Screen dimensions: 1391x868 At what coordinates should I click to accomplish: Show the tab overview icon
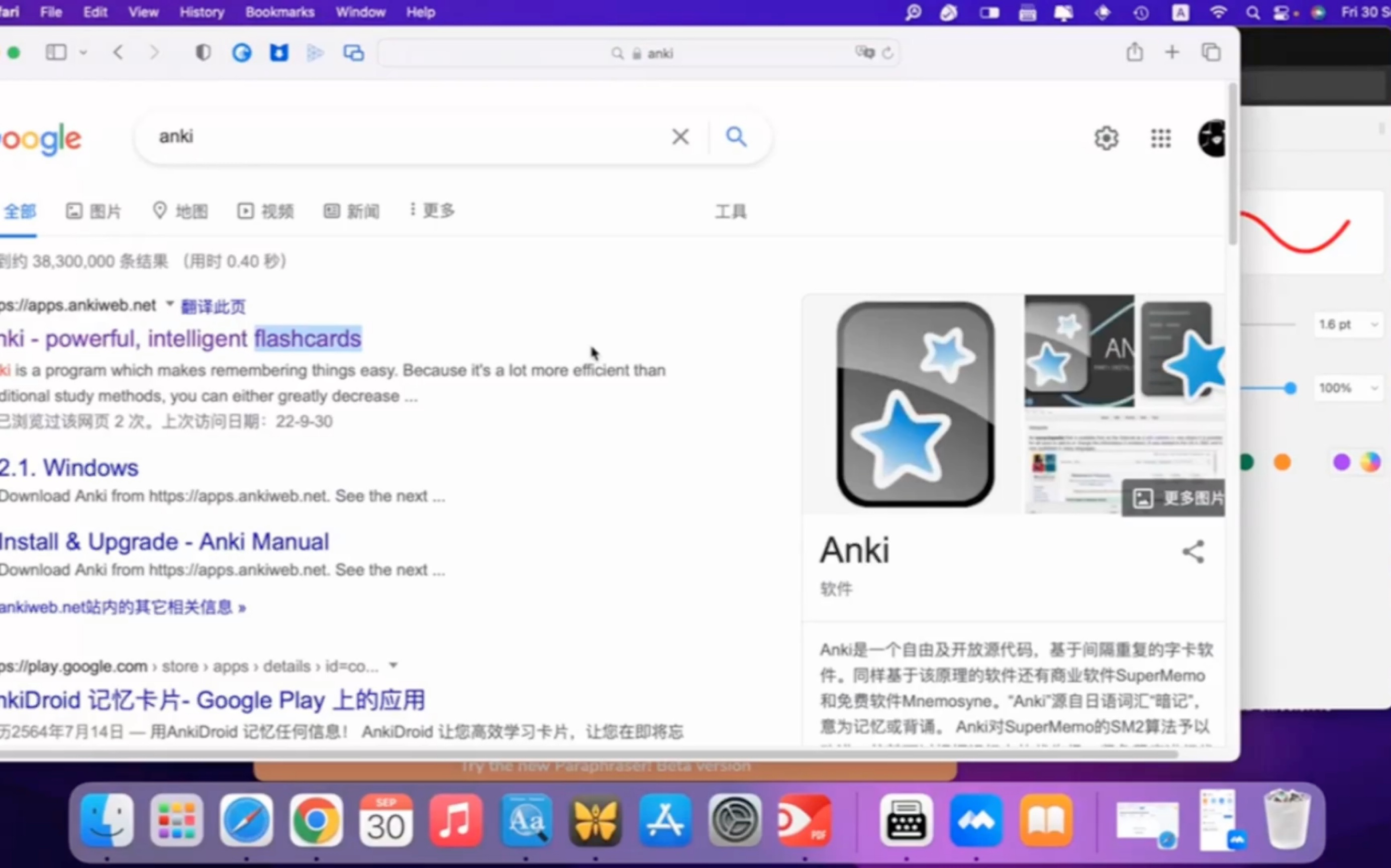(x=1211, y=52)
